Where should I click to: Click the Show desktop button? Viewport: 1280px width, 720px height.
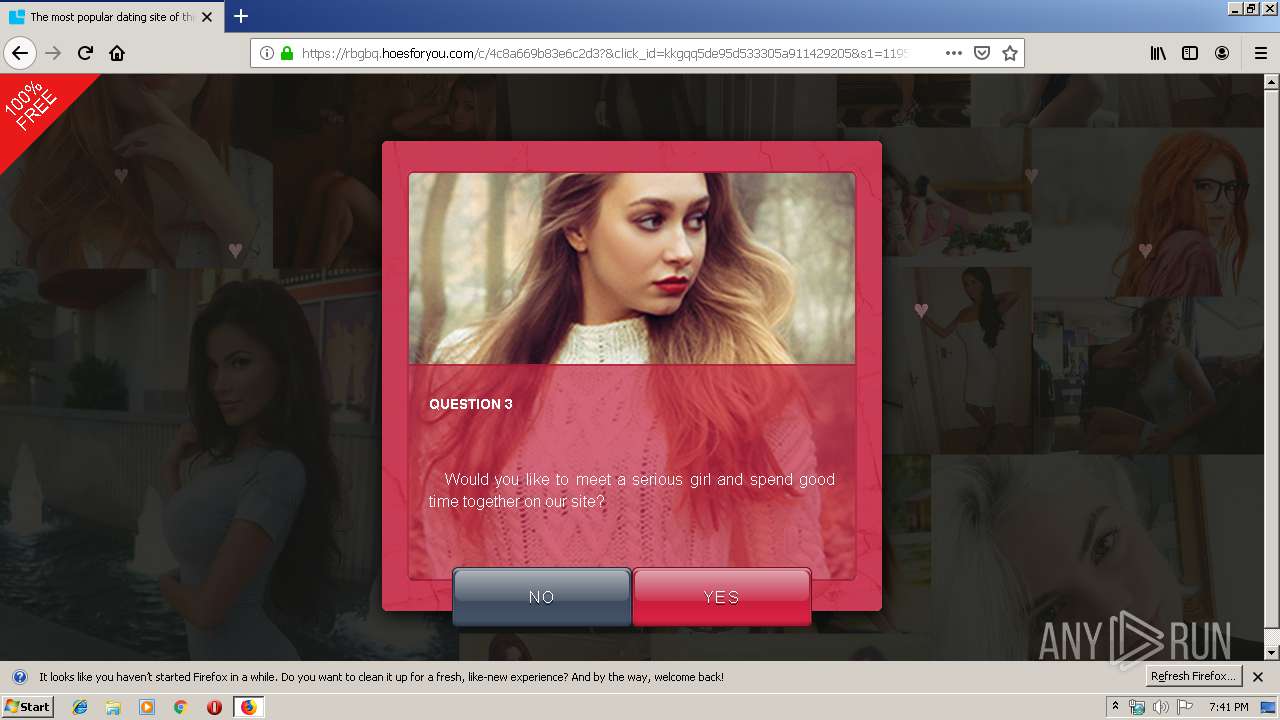pos(1270,707)
